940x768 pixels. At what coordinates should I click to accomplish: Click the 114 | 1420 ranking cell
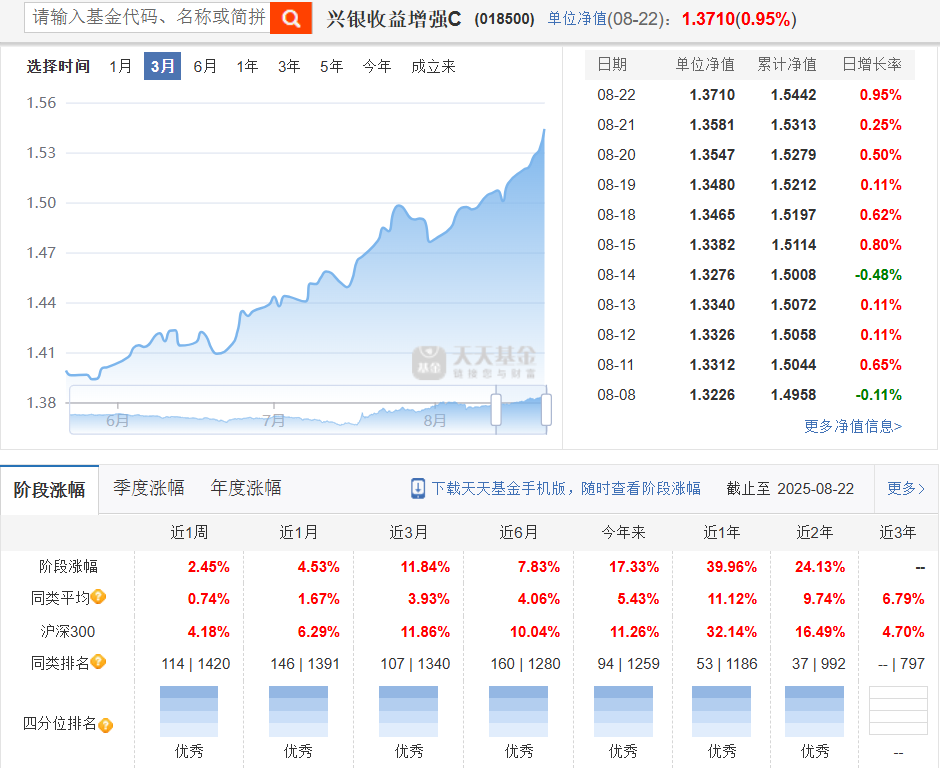click(196, 664)
